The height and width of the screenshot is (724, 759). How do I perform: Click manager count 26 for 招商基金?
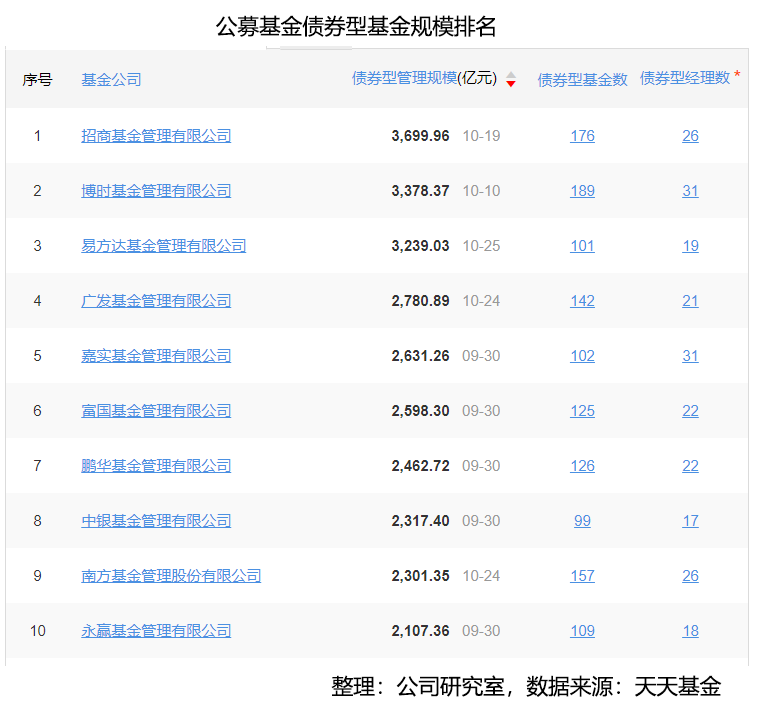coord(690,136)
